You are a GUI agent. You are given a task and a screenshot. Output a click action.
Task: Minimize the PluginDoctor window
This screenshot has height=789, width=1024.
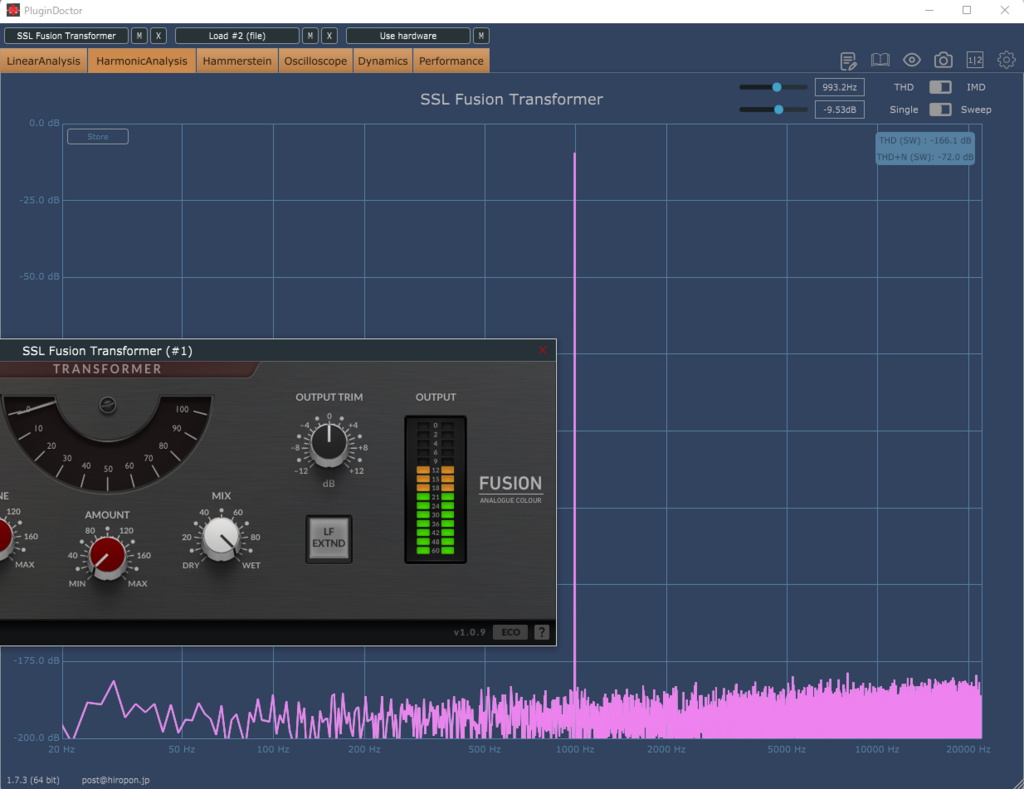click(929, 10)
